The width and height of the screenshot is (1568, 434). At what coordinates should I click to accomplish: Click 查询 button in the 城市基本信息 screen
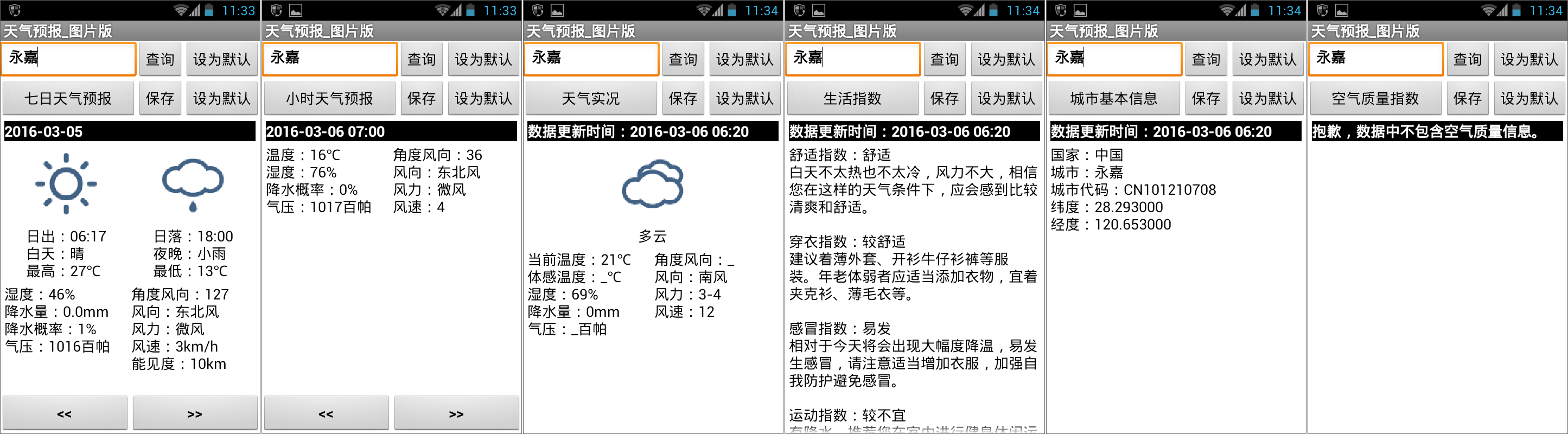pyautogui.click(x=1206, y=59)
